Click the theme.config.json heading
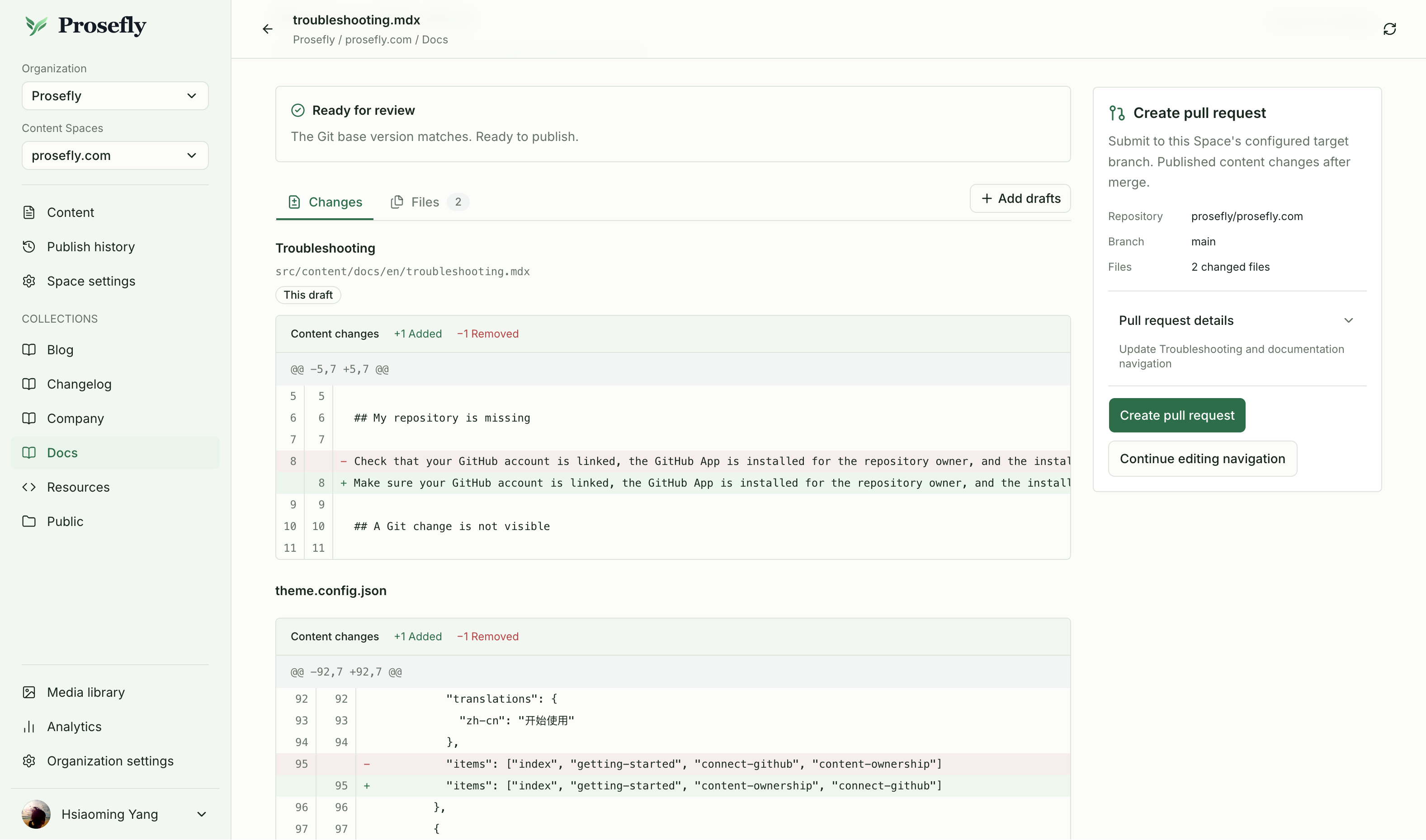 (x=331, y=591)
